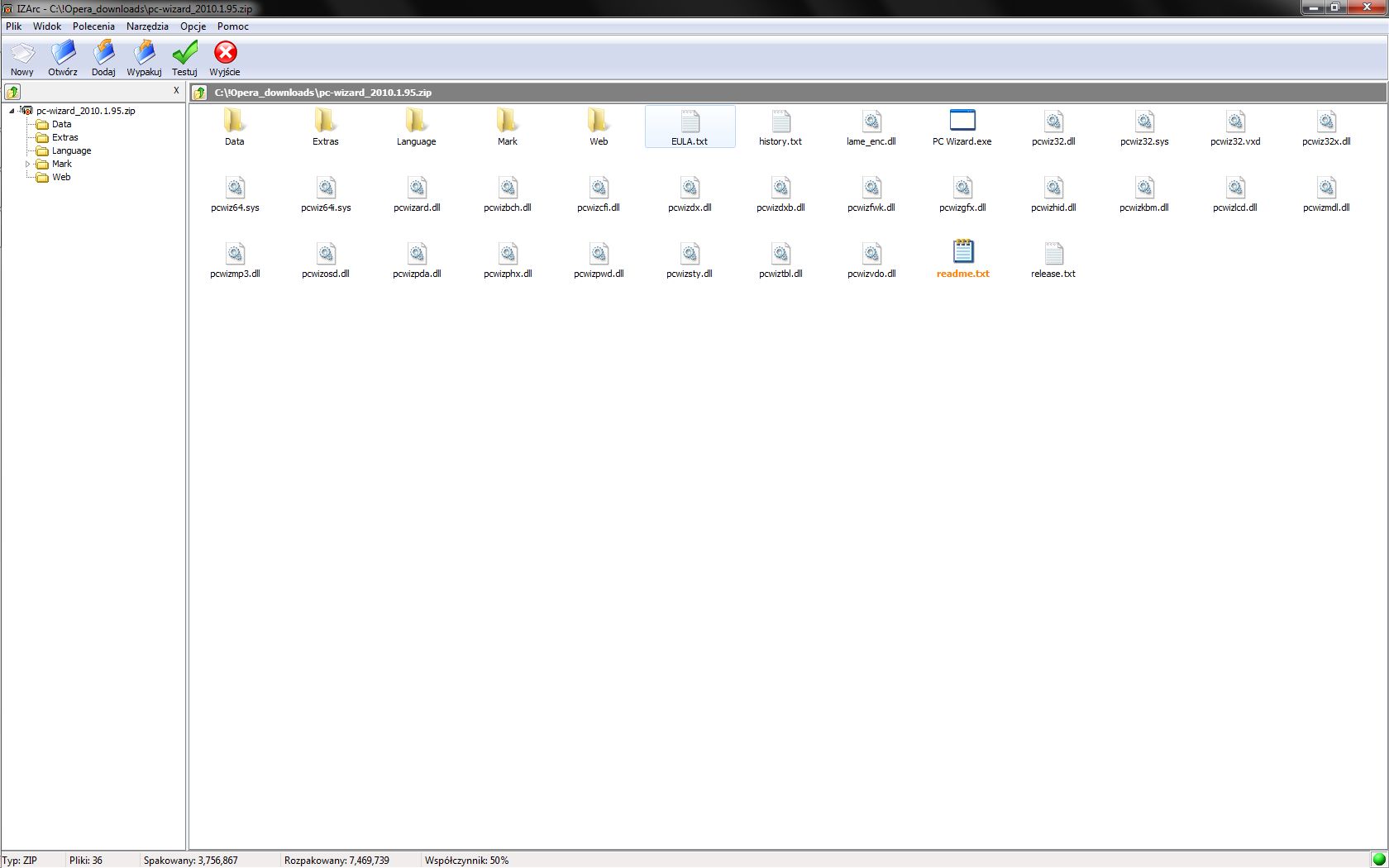The width and height of the screenshot is (1389, 868).
Task: Open the Narzędzia menu
Action: tap(147, 26)
